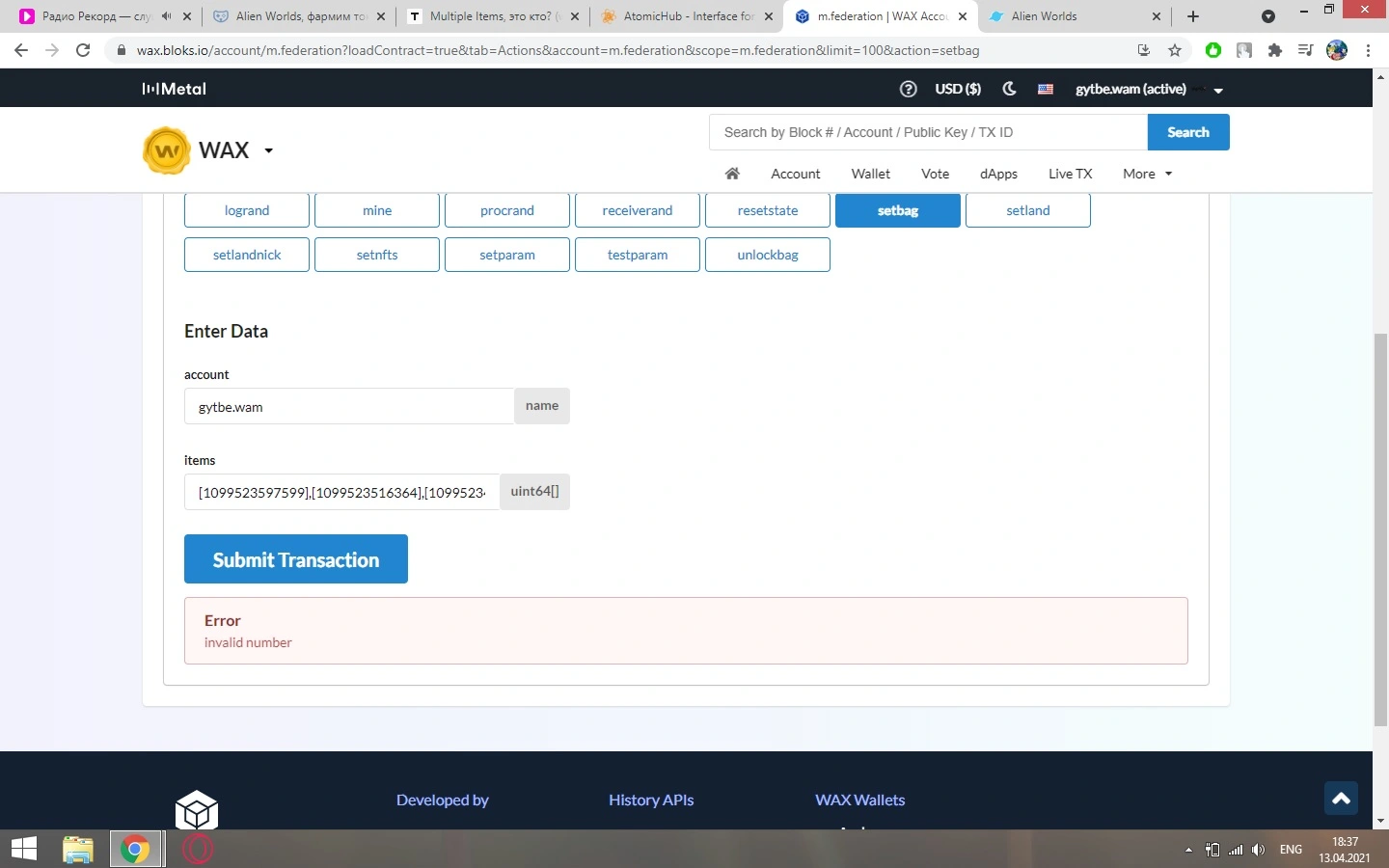Click the WAX coin logo
1389x868 pixels.
tap(167, 150)
